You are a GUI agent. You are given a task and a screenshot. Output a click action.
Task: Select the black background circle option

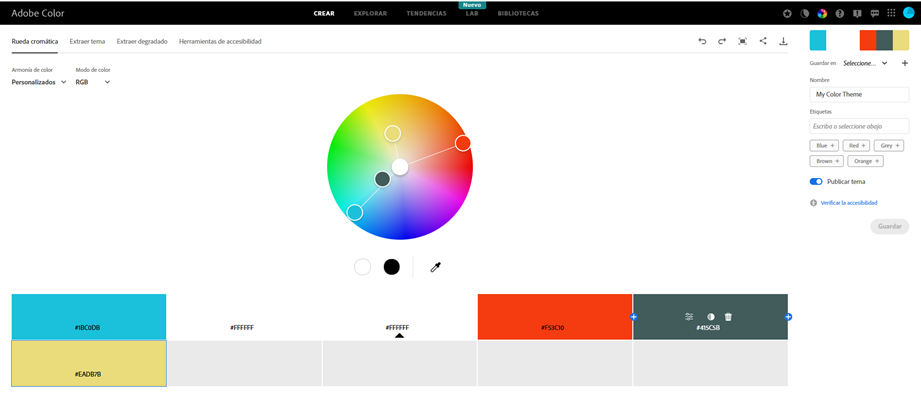392,267
